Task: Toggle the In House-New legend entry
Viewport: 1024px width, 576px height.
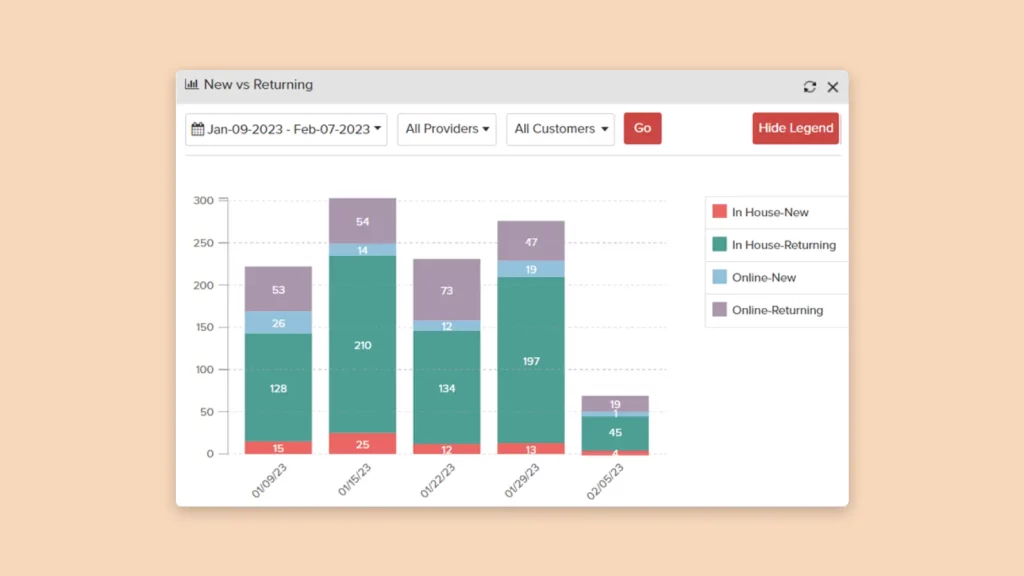Action: [776, 212]
